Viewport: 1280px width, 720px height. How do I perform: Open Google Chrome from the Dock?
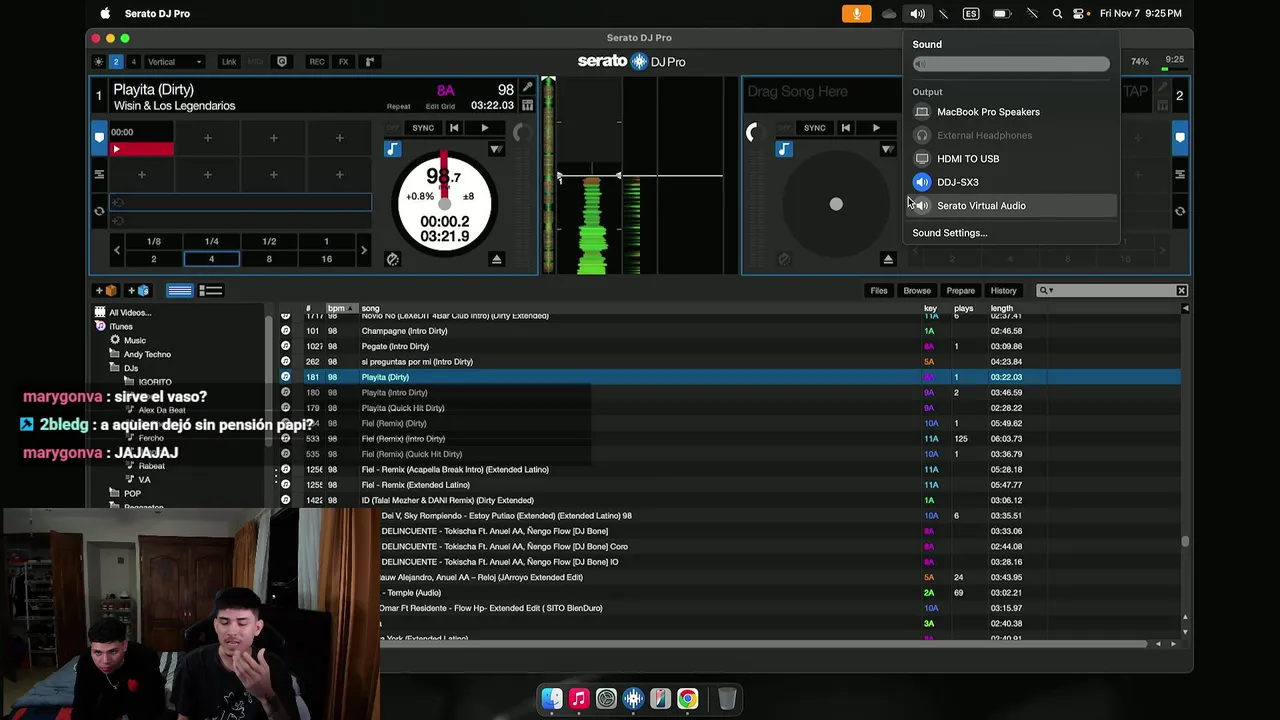click(x=687, y=699)
